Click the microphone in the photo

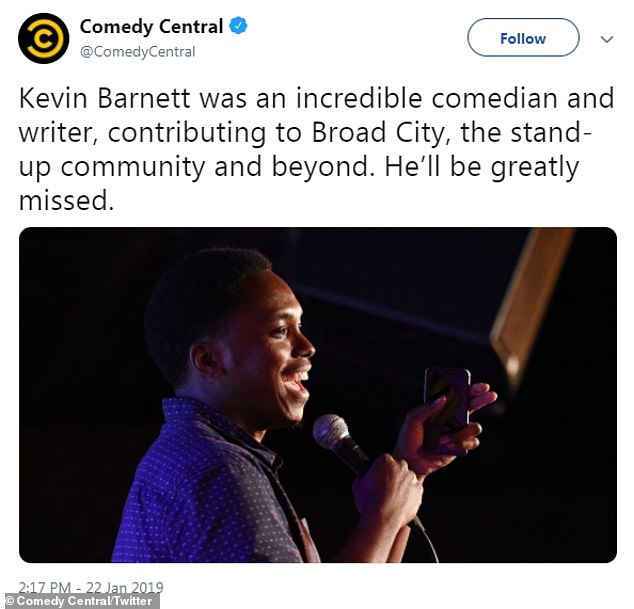(x=340, y=443)
